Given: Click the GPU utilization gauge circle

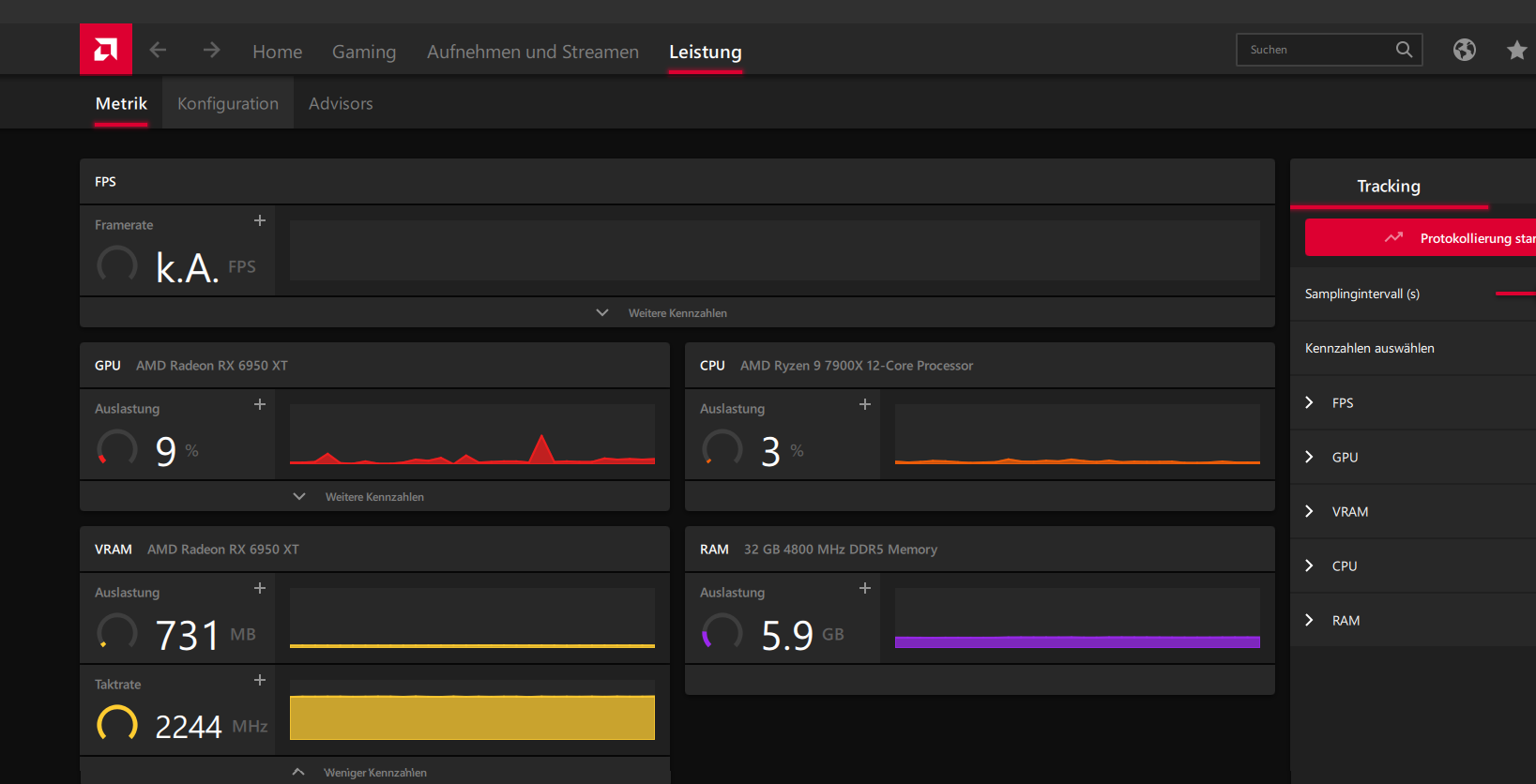Looking at the screenshot, I should click(117, 449).
